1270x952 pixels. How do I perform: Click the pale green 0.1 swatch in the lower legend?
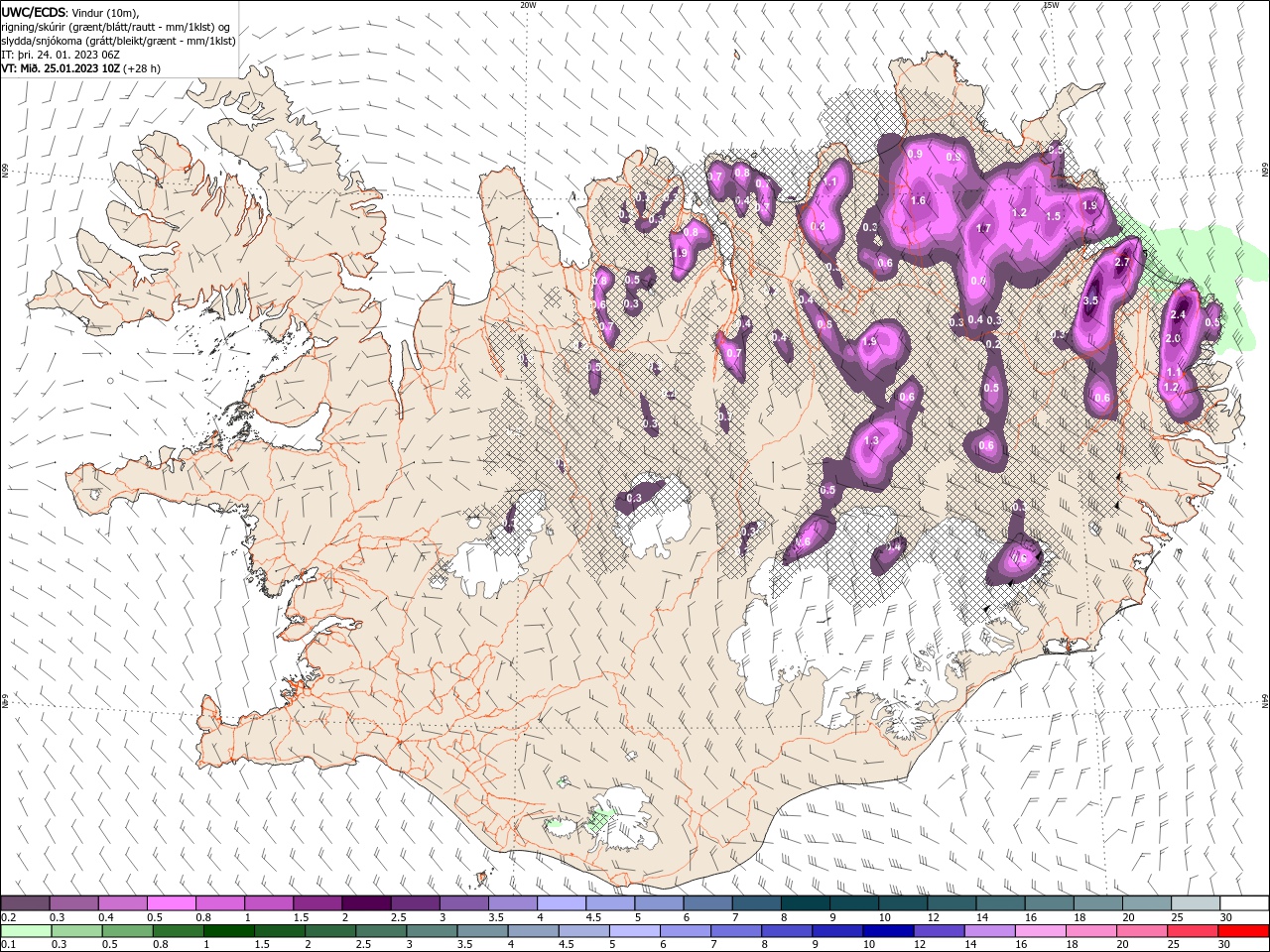pyautogui.click(x=26, y=931)
